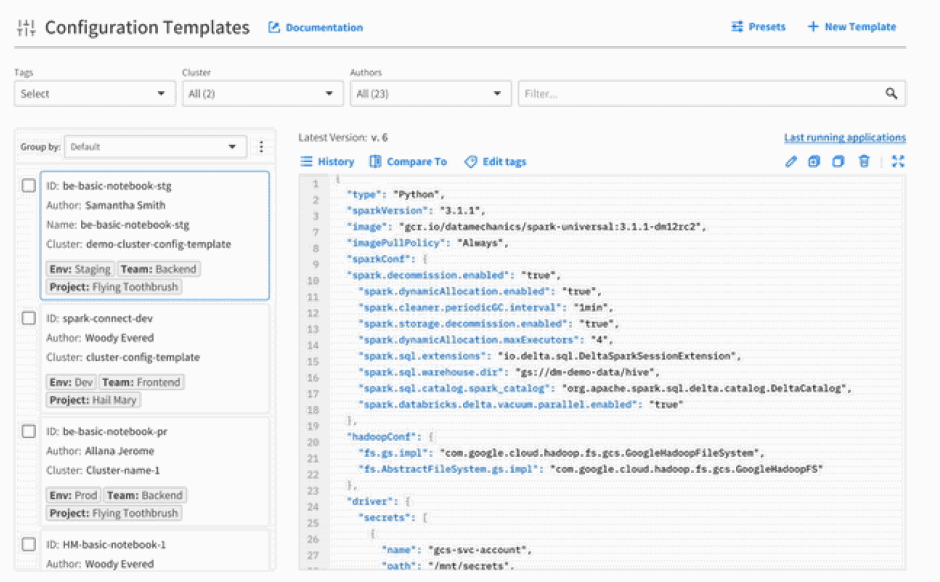Open Last running applications link

(x=845, y=138)
